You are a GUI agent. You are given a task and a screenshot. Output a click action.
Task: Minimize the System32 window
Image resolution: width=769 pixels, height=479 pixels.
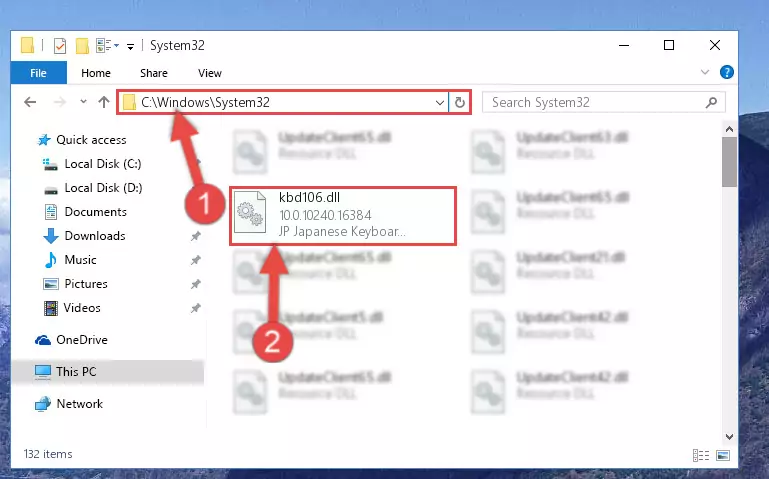(x=624, y=46)
